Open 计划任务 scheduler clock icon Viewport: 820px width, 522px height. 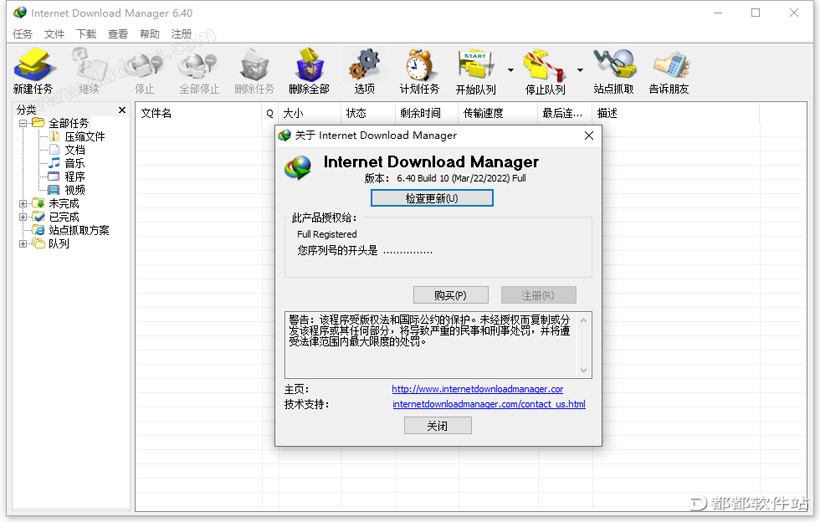coord(419,71)
